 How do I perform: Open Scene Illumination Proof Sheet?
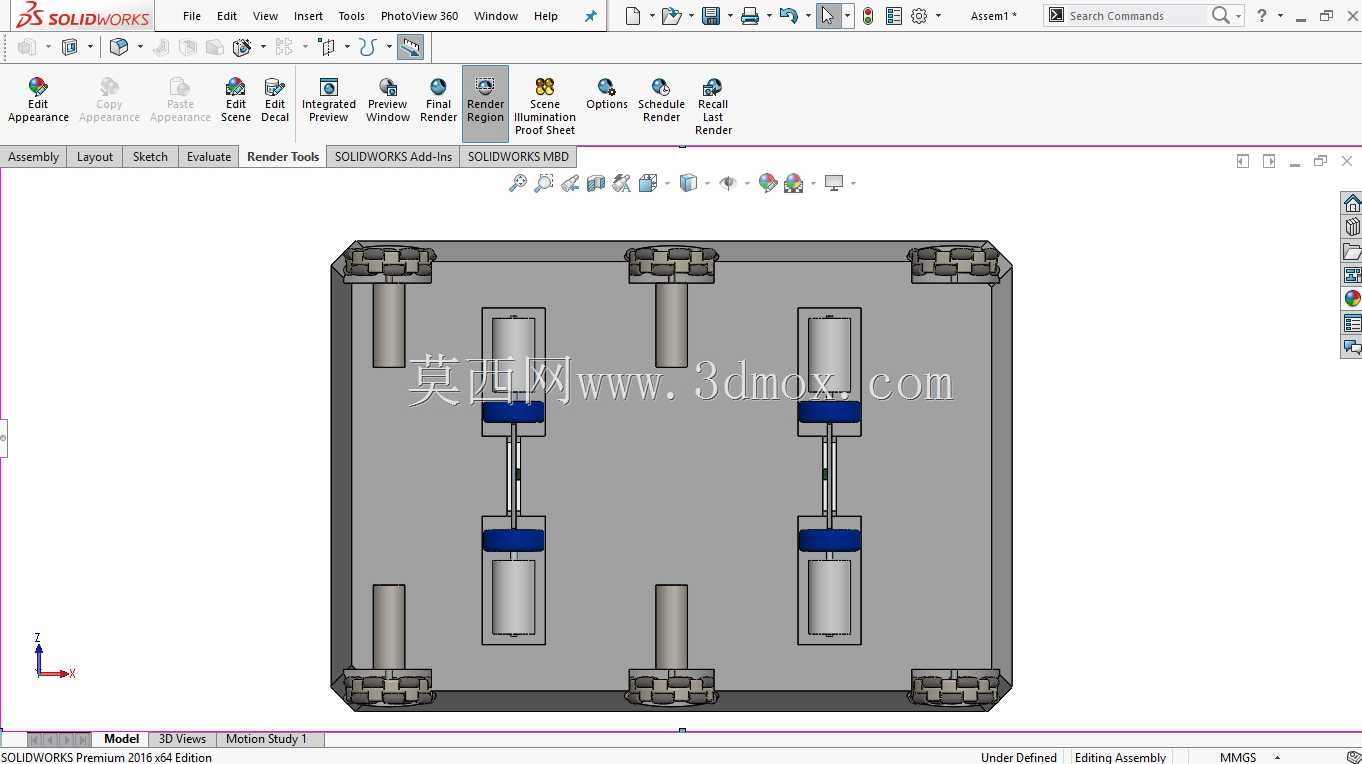click(x=545, y=106)
